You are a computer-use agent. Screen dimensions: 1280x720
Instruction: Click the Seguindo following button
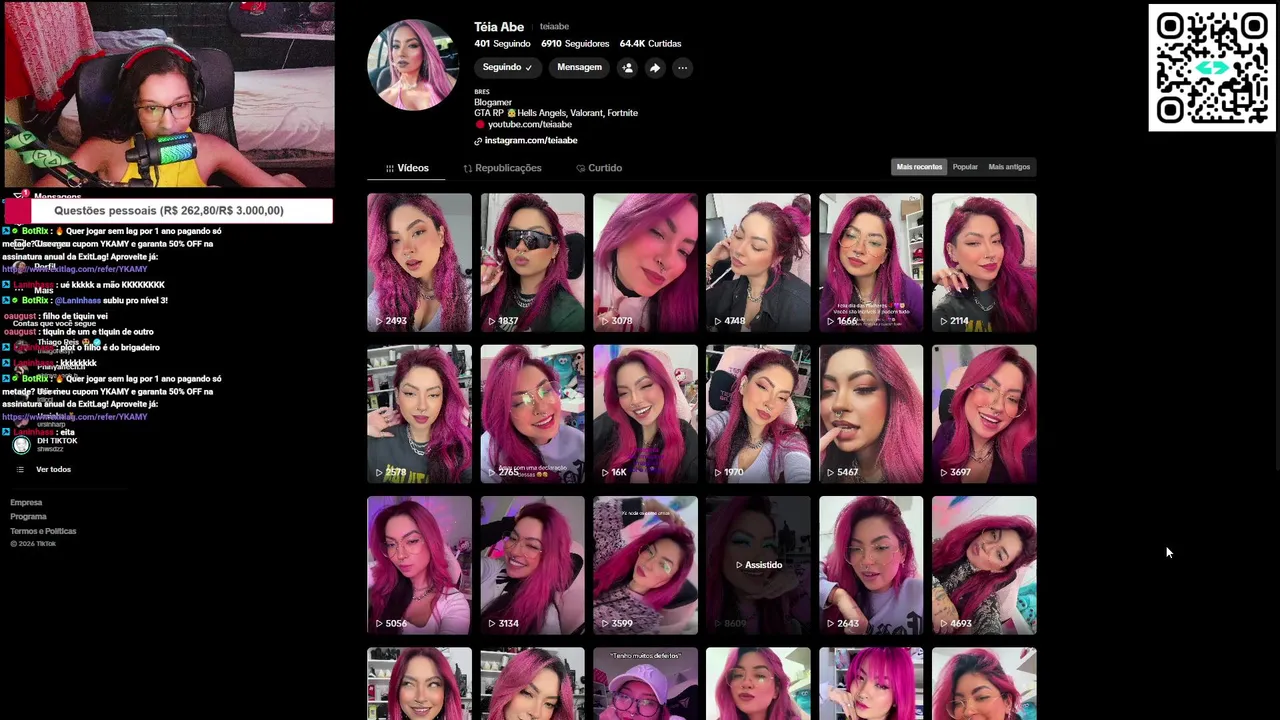click(507, 68)
